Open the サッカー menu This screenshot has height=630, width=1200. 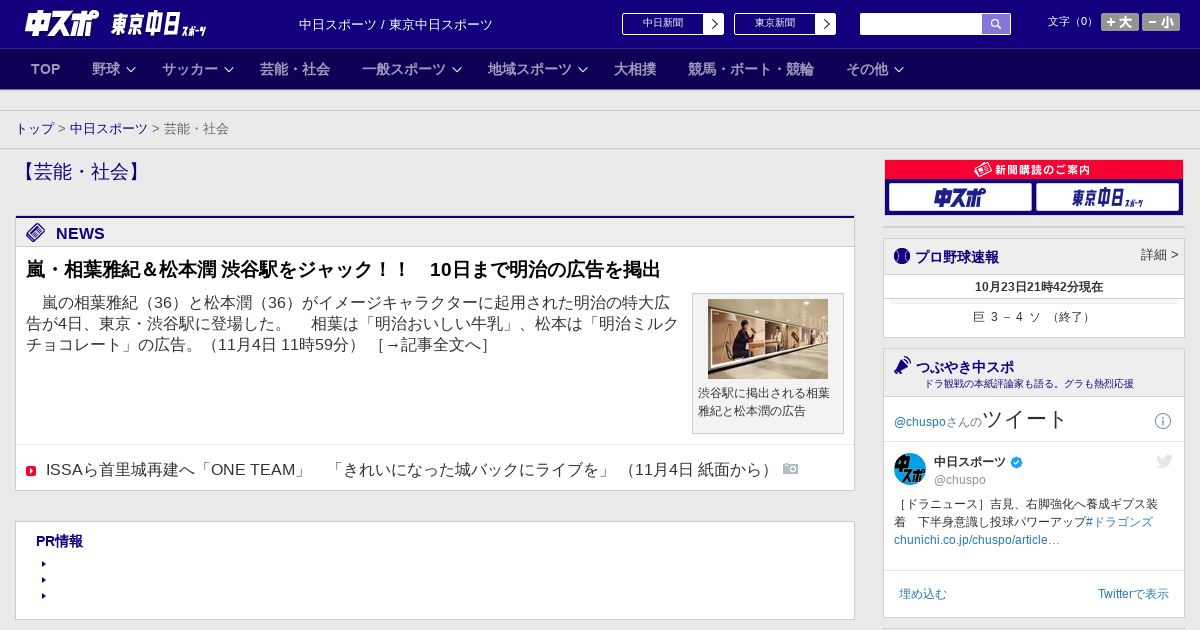pos(190,69)
